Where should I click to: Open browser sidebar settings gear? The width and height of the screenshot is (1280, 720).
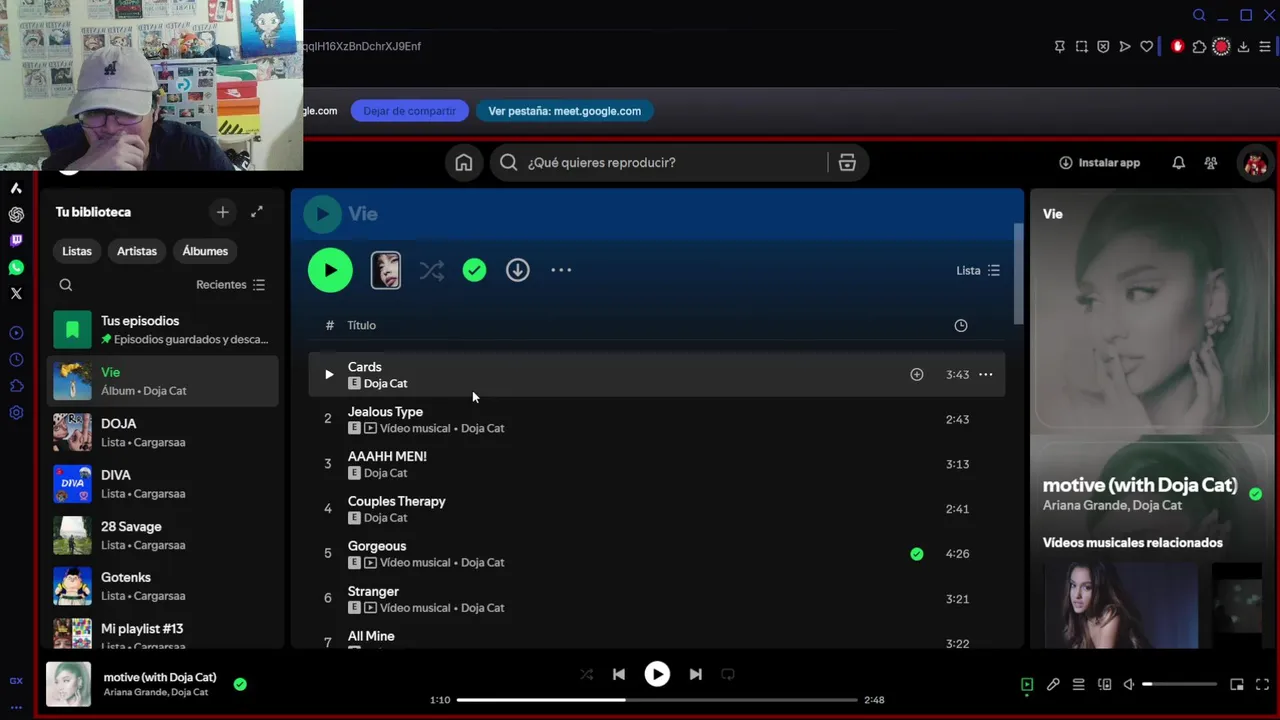point(16,412)
